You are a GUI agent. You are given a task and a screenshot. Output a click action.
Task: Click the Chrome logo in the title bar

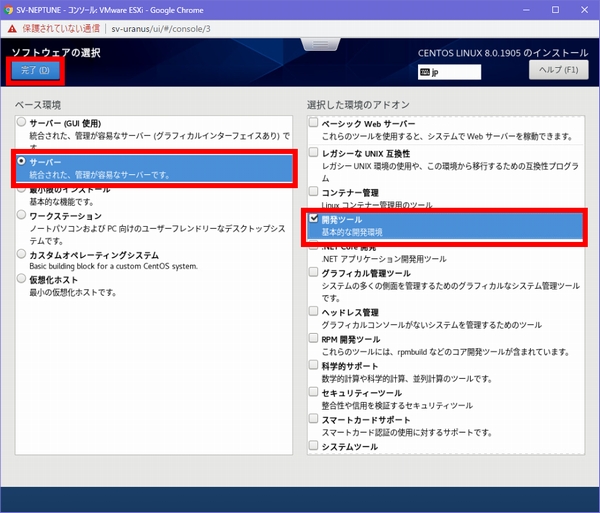[8, 10]
